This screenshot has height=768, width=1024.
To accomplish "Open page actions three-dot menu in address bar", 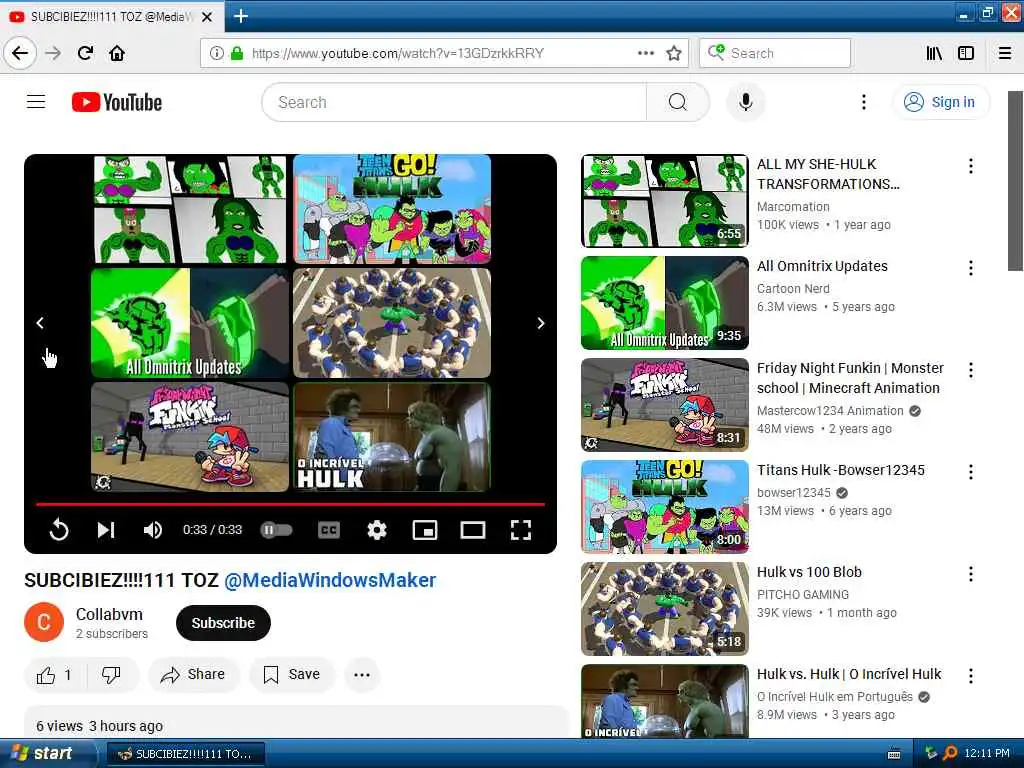I will (645, 53).
